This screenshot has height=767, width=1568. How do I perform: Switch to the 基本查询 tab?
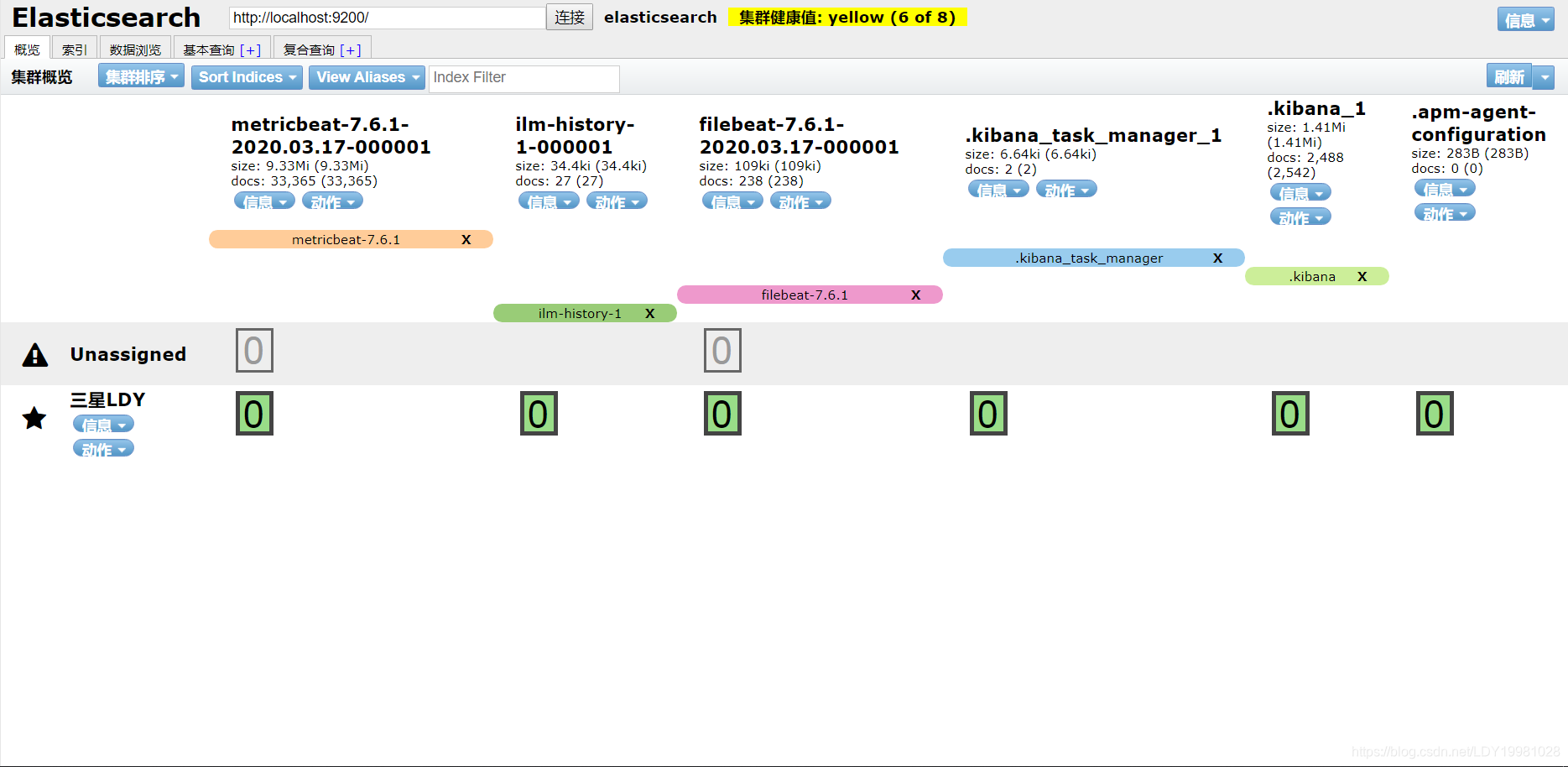(x=209, y=50)
